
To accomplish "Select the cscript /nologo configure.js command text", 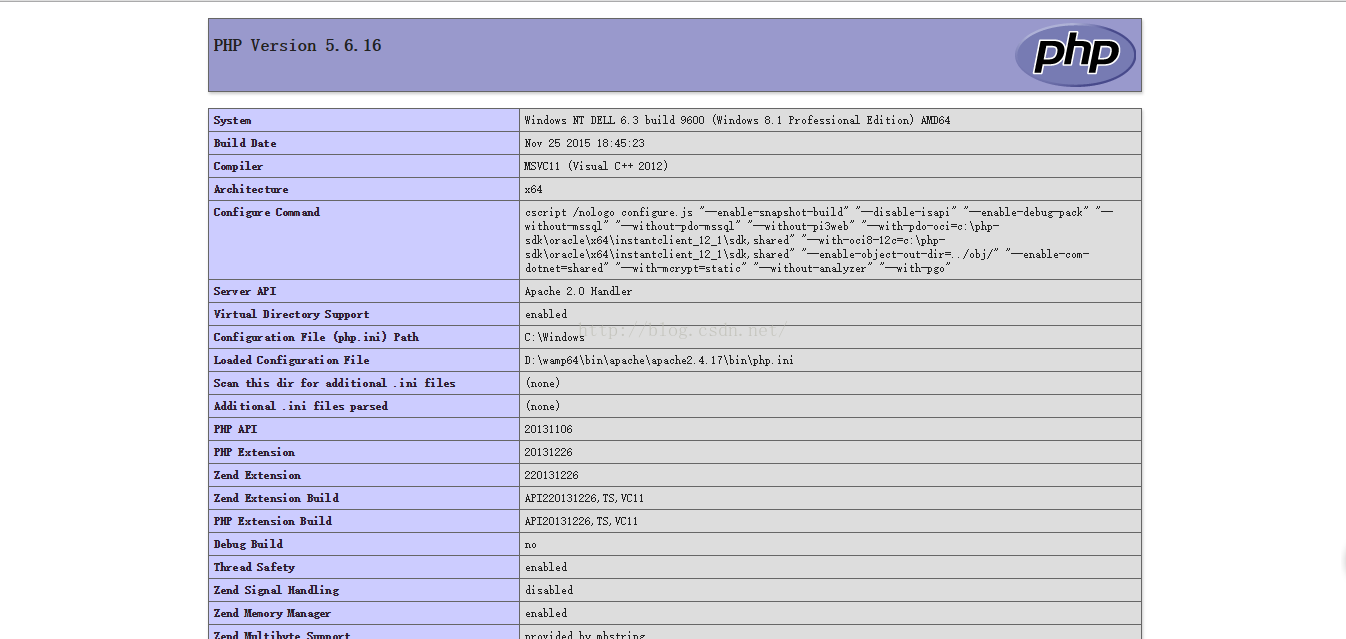I will click(x=819, y=240).
